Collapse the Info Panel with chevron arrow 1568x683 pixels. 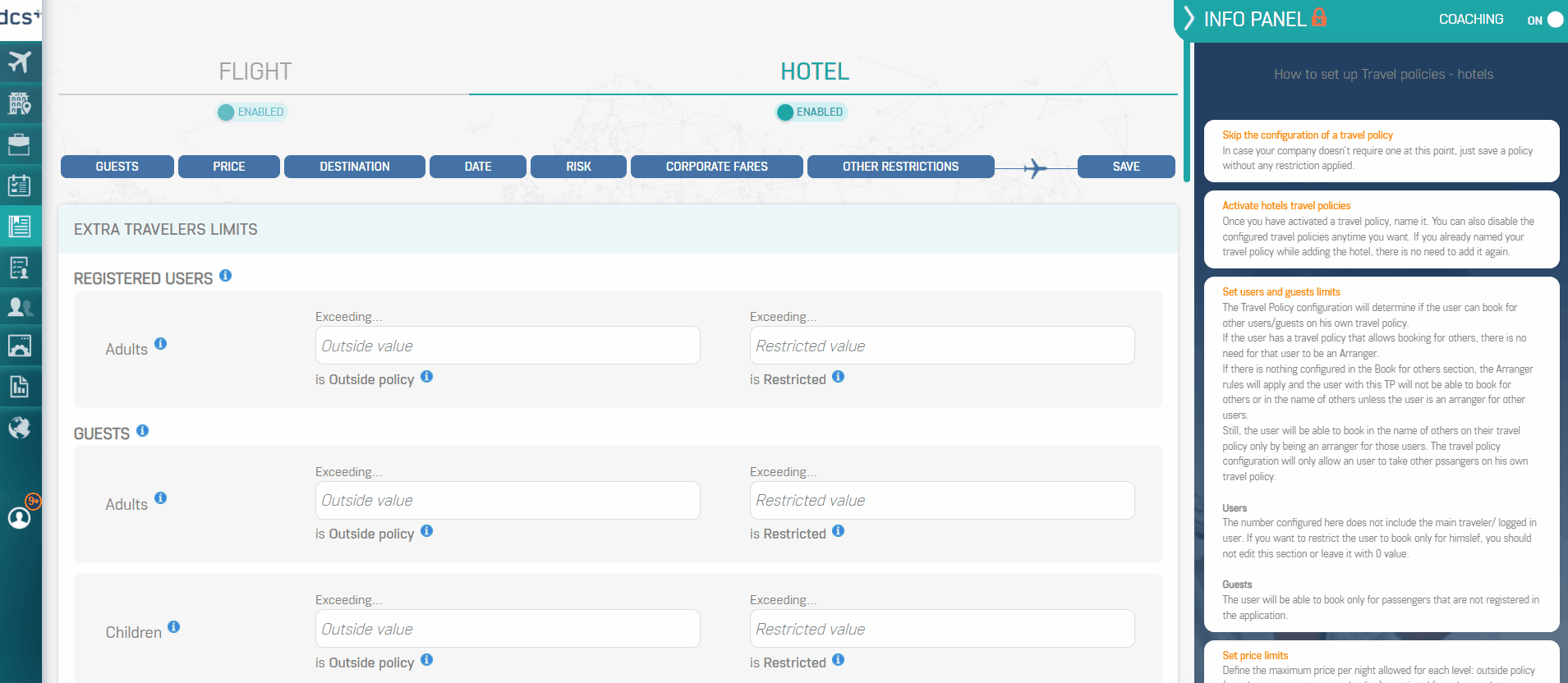1189,19
